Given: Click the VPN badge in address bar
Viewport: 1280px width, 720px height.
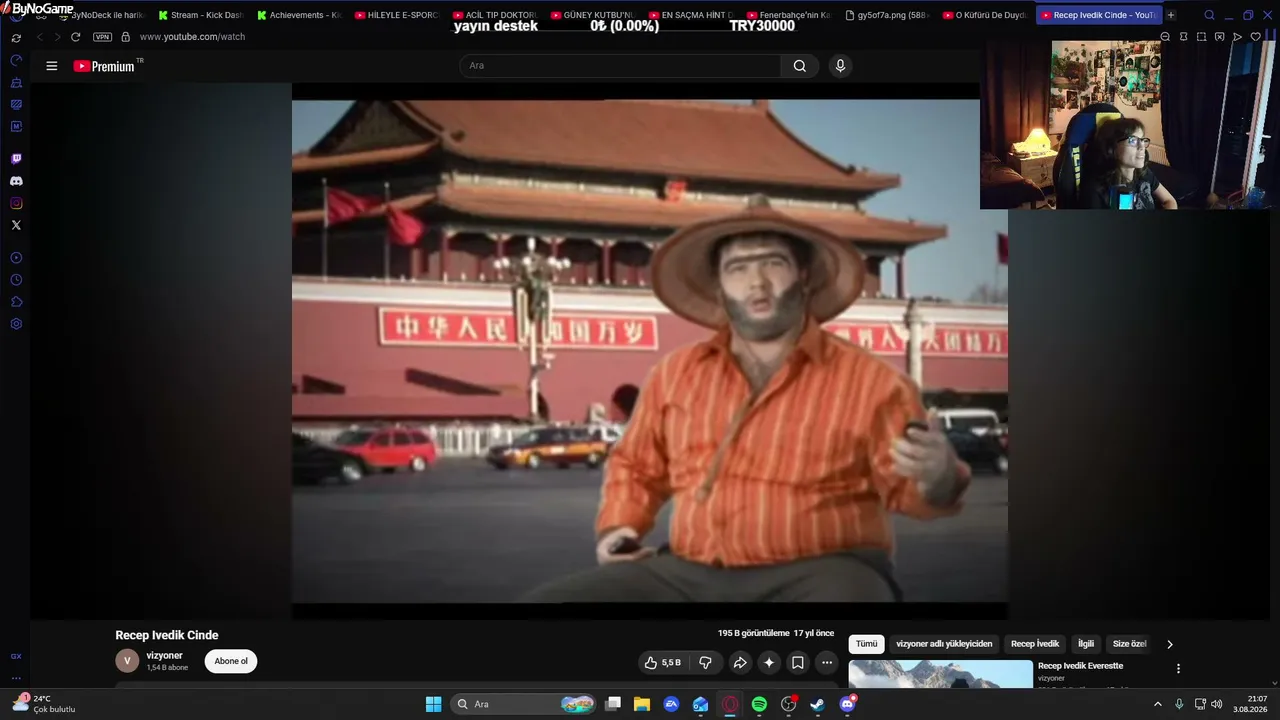Looking at the screenshot, I should coord(102,37).
